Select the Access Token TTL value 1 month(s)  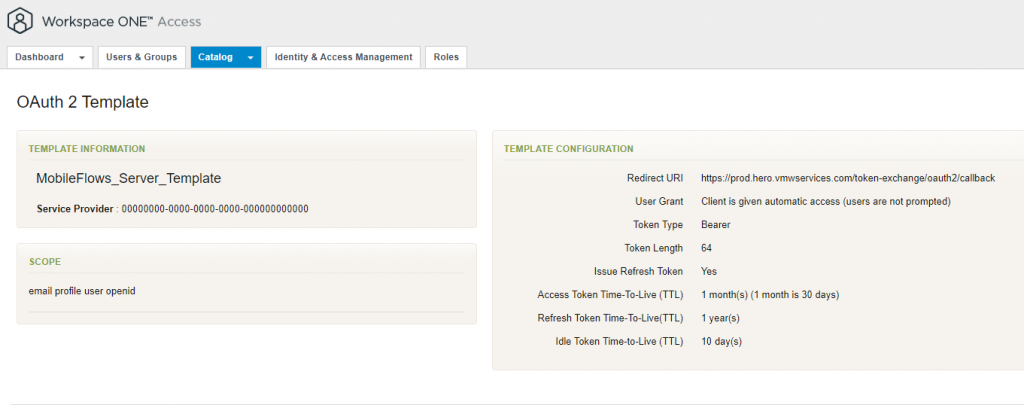pos(770,295)
